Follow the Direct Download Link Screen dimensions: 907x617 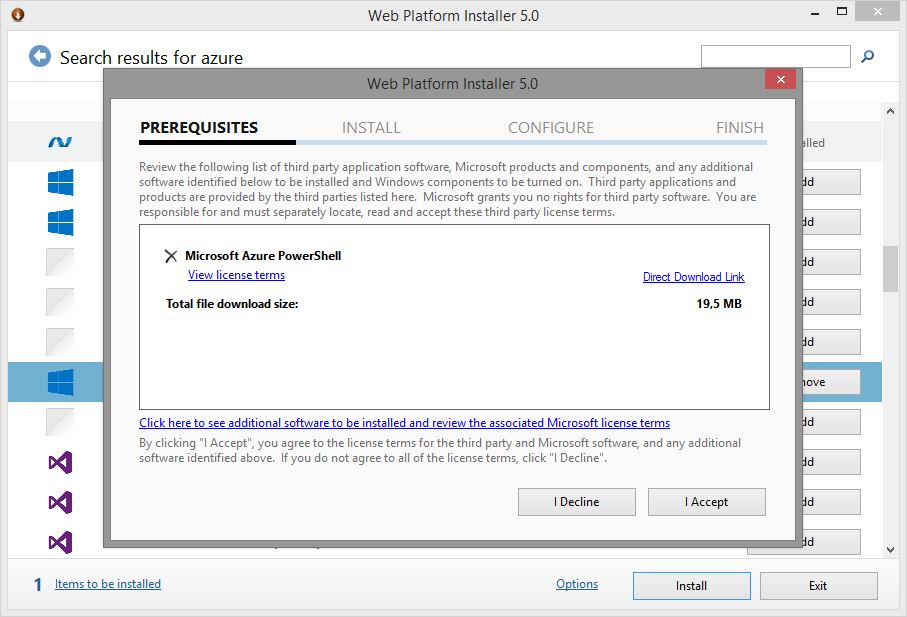[x=694, y=277]
